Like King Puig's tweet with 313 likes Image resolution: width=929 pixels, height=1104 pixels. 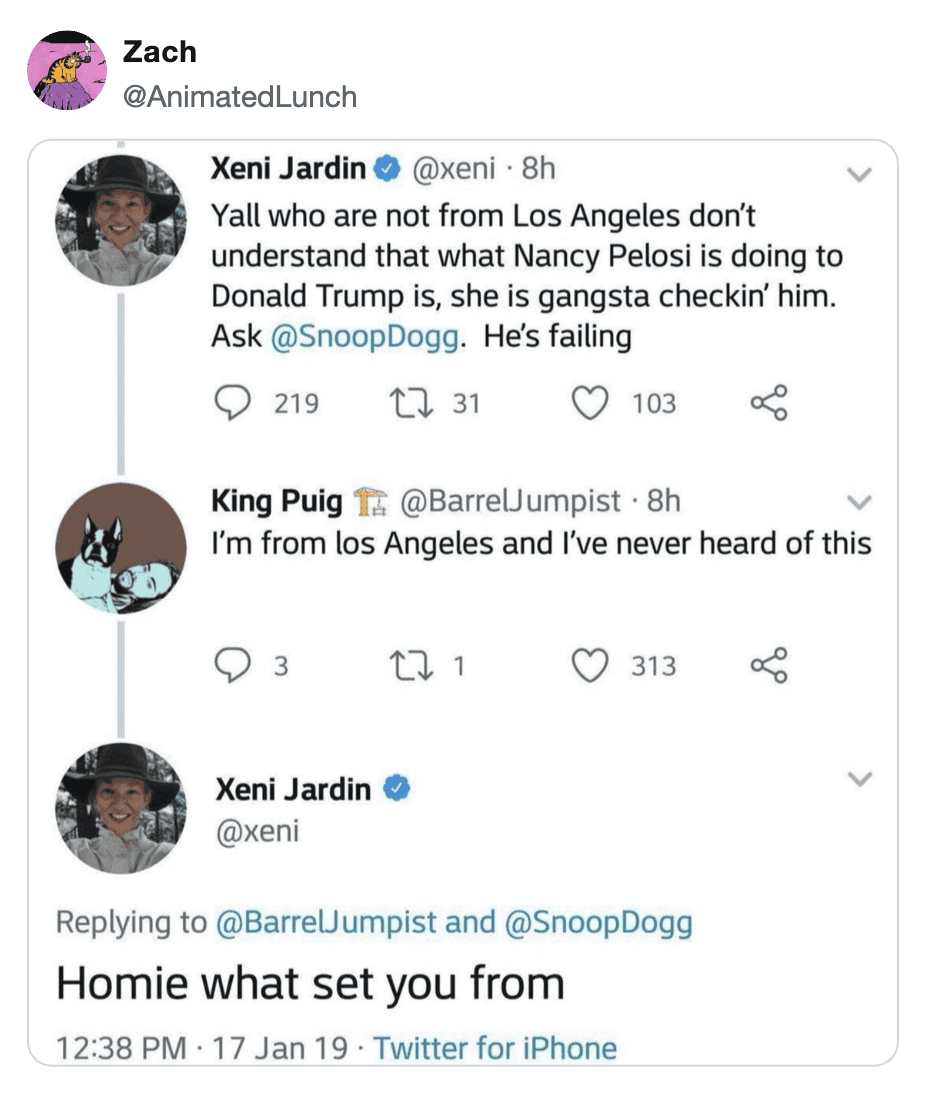[590, 666]
